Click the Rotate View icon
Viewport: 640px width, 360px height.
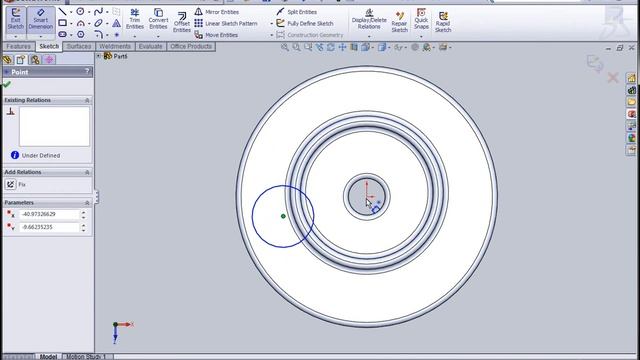(x=331, y=47)
